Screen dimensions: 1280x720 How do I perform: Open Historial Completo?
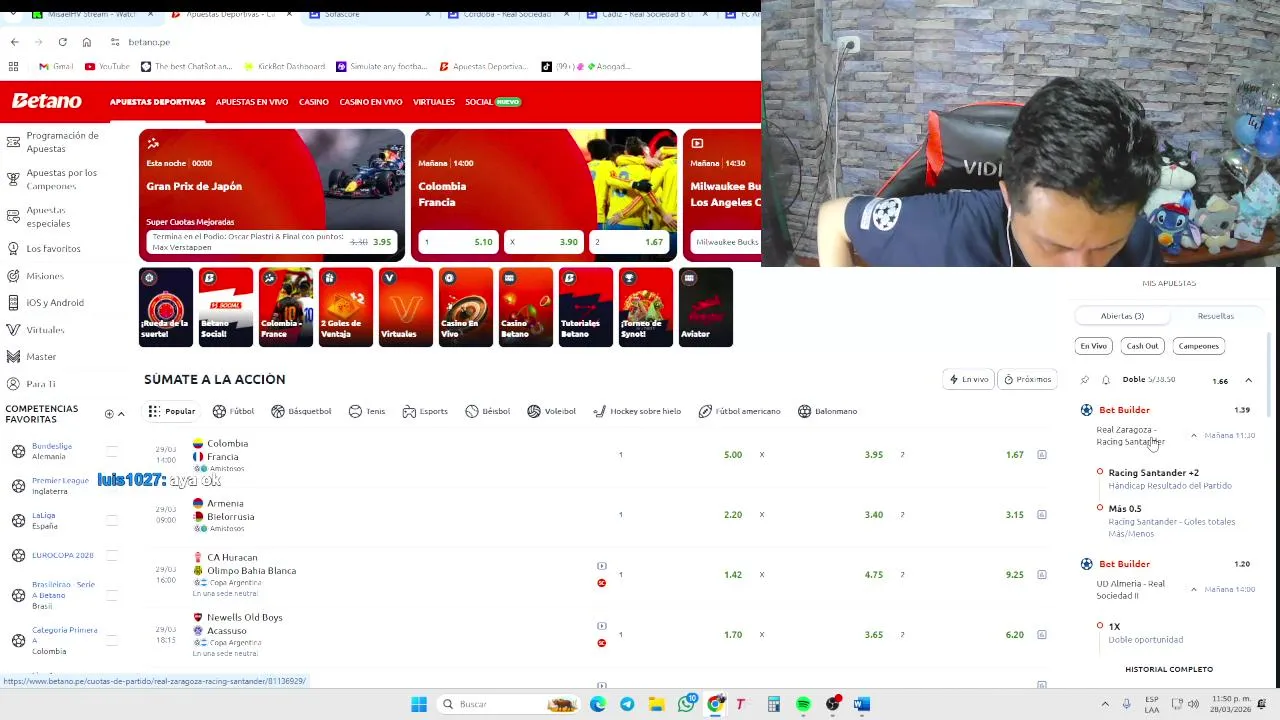click(x=1169, y=669)
